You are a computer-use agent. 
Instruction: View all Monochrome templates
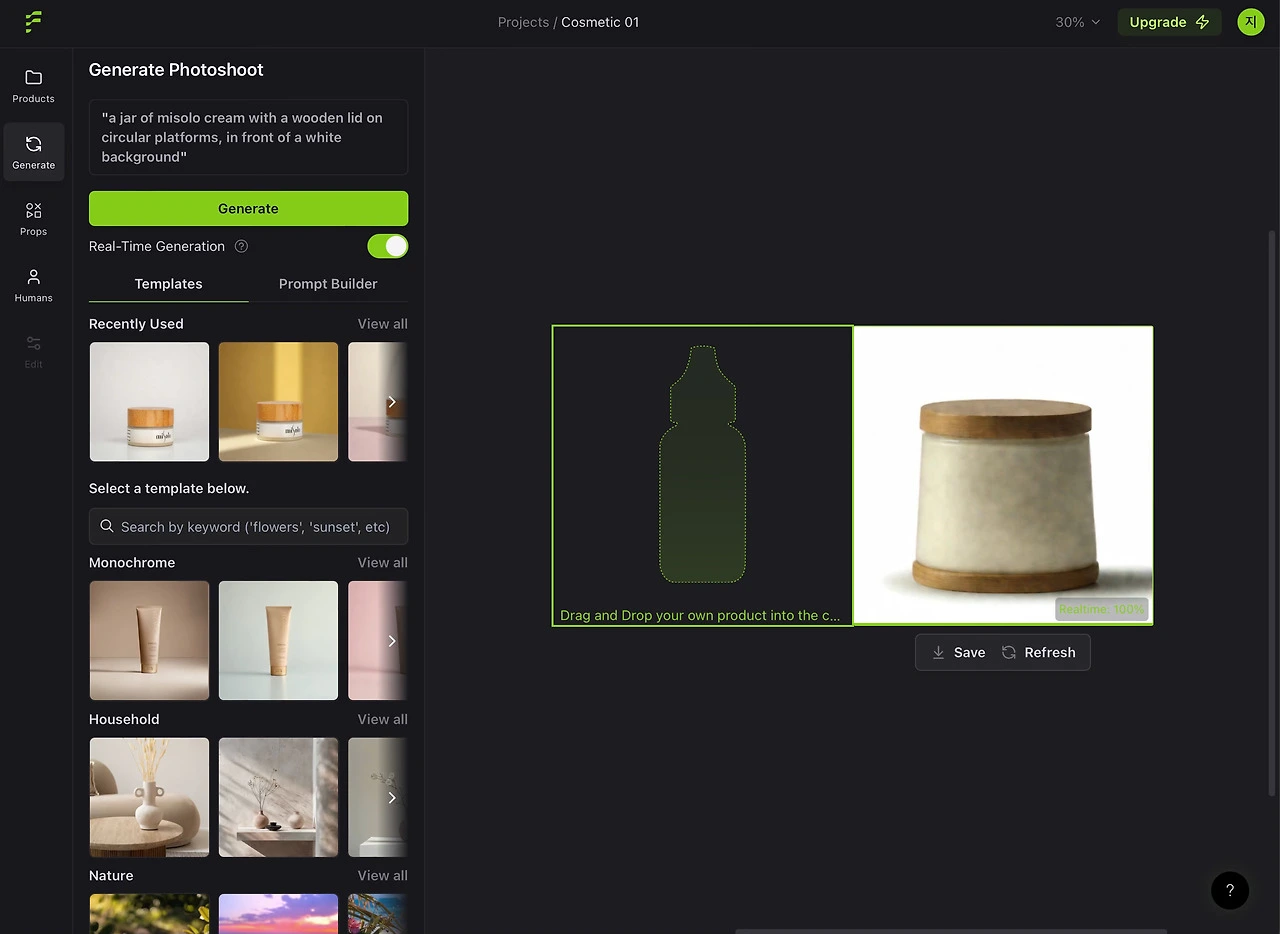click(383, 563)
